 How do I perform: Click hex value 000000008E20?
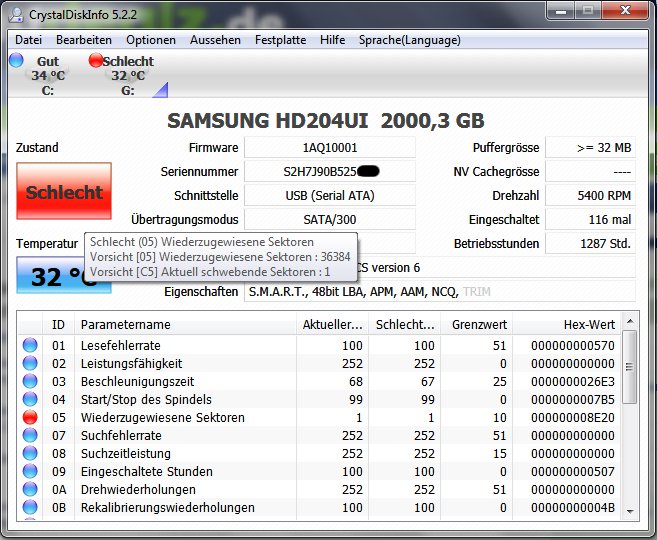(573, 418)
